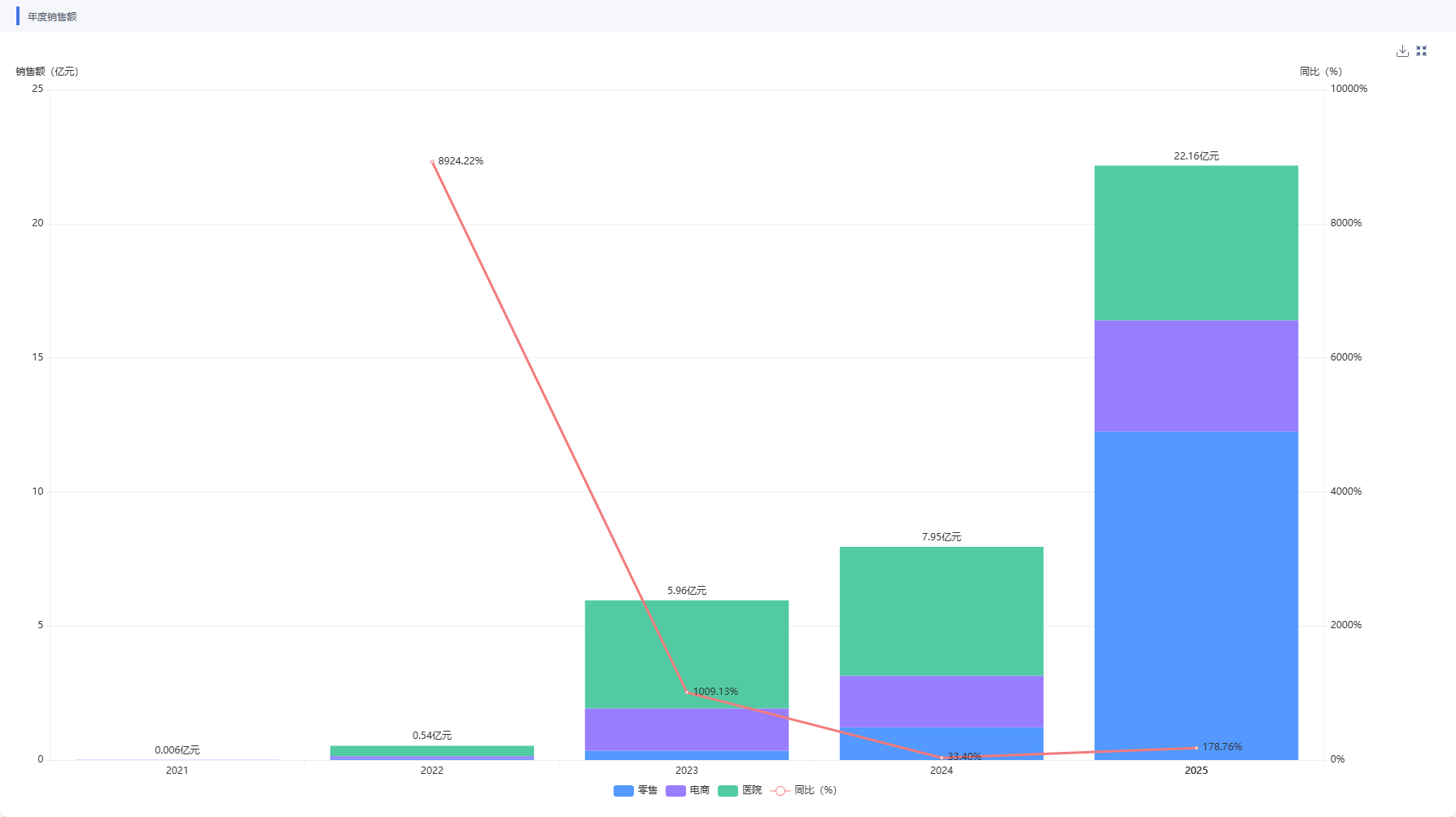The width and height of the screenshot is (1456, 817).
Task: Toggle the 同比 (%) line in legend
Action: (x=803, y=790)
